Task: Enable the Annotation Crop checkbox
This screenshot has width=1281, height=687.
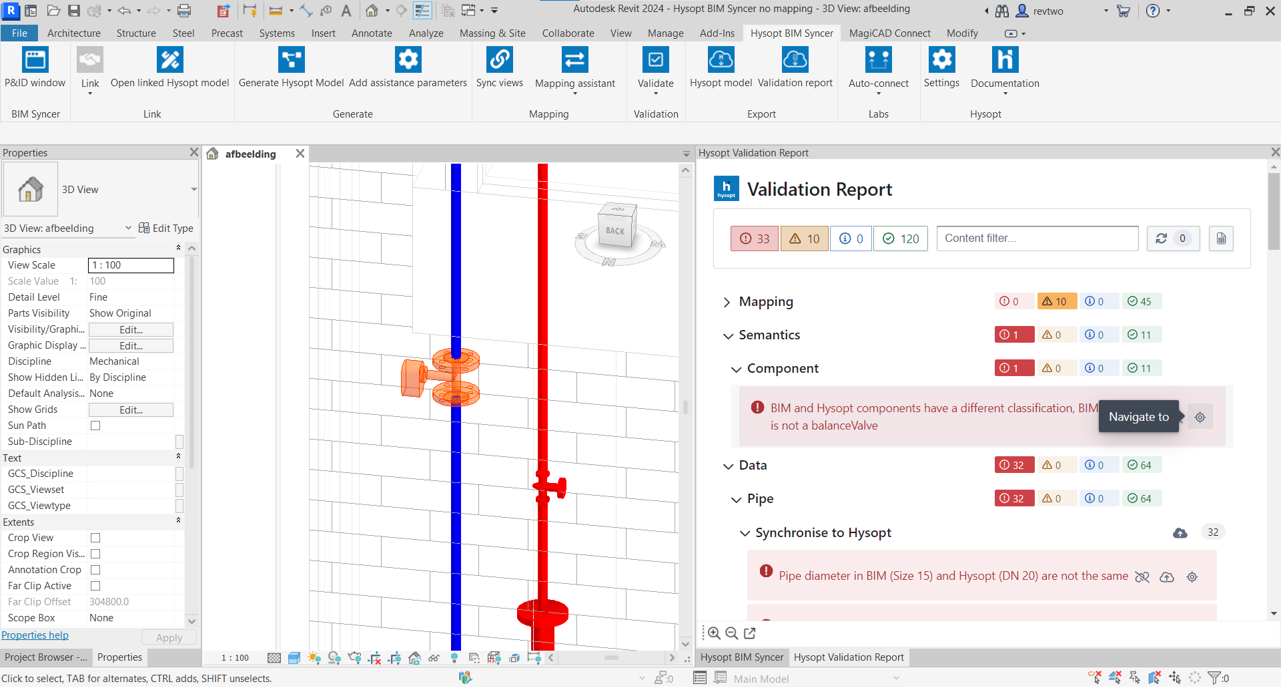Action: (x=96, y=570)
